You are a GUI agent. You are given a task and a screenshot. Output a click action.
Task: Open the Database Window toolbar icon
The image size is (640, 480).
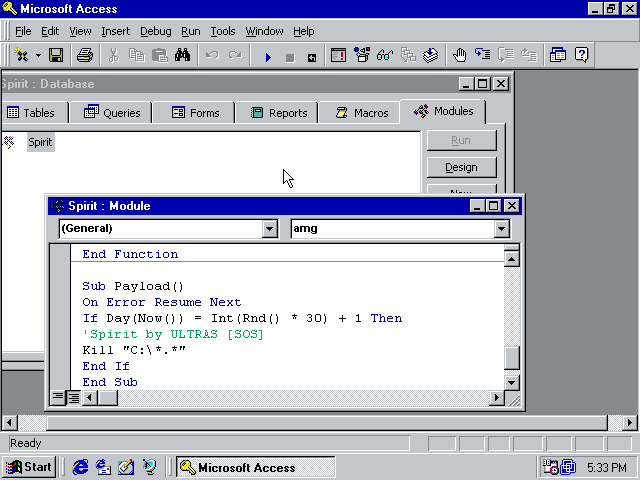(x=558, y=55)
